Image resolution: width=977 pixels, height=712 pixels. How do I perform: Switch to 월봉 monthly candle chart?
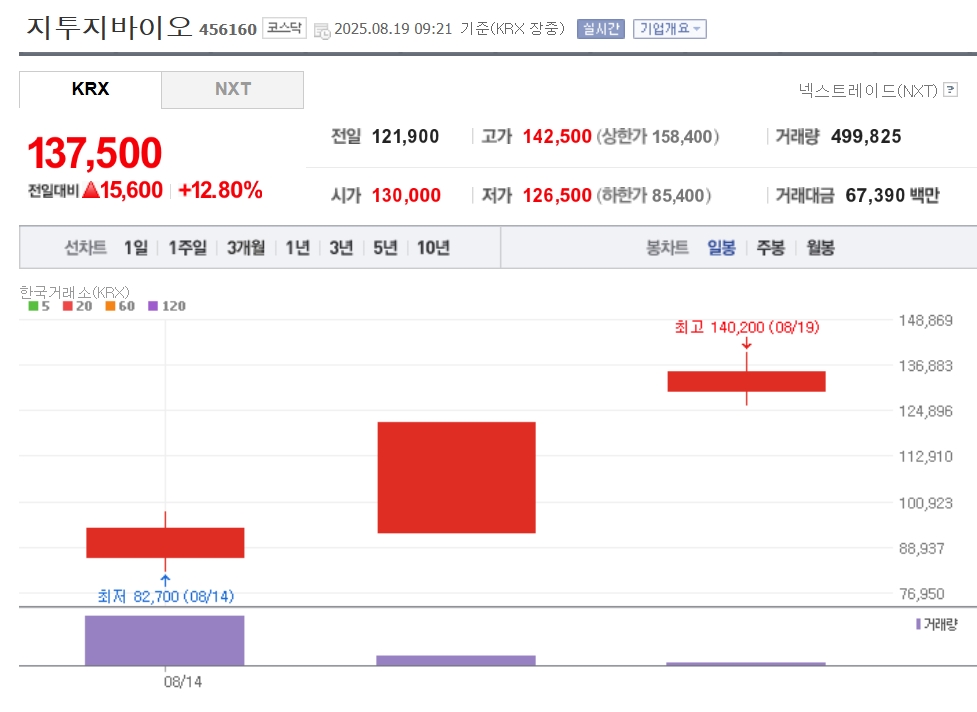[820, 248]
